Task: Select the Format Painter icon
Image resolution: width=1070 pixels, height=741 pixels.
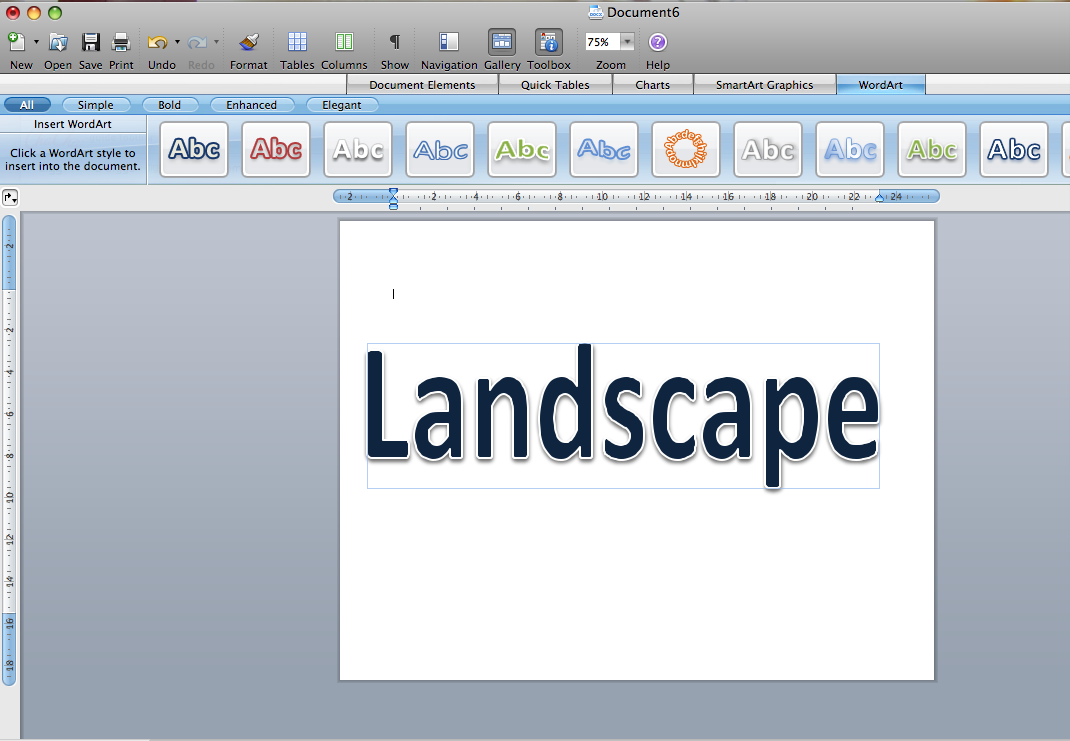Action: [x=248, y=43]
